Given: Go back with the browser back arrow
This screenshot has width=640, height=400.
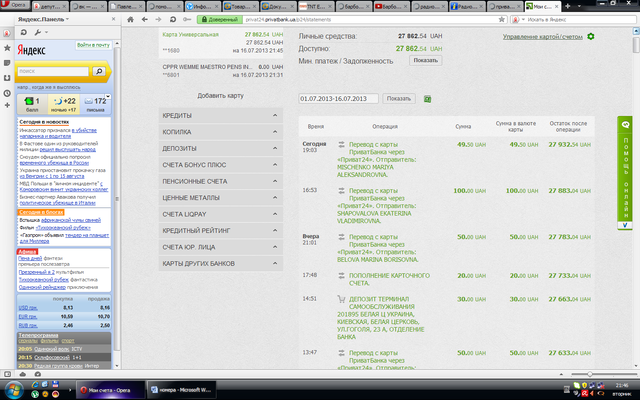Looking at the screenshot, I should click(x=144, y=19).
